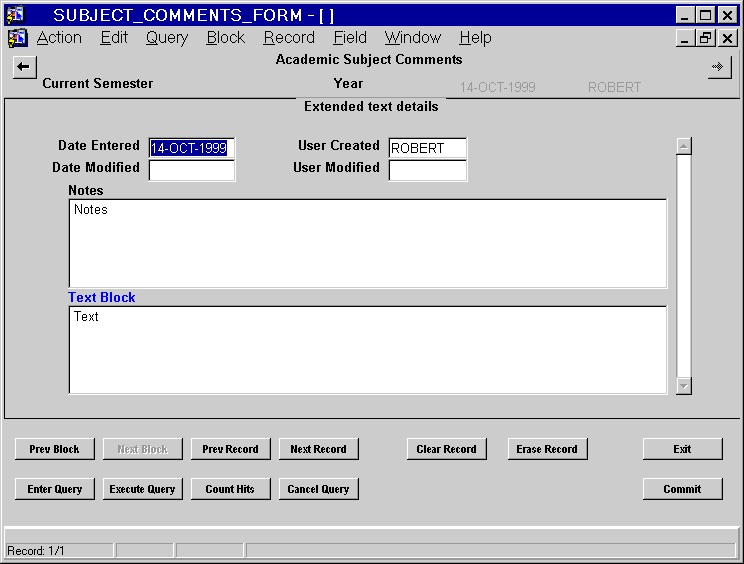This screenshot has width=744, height=564.
Task: Click the Record: 1/1 status text
Action: 36,551
